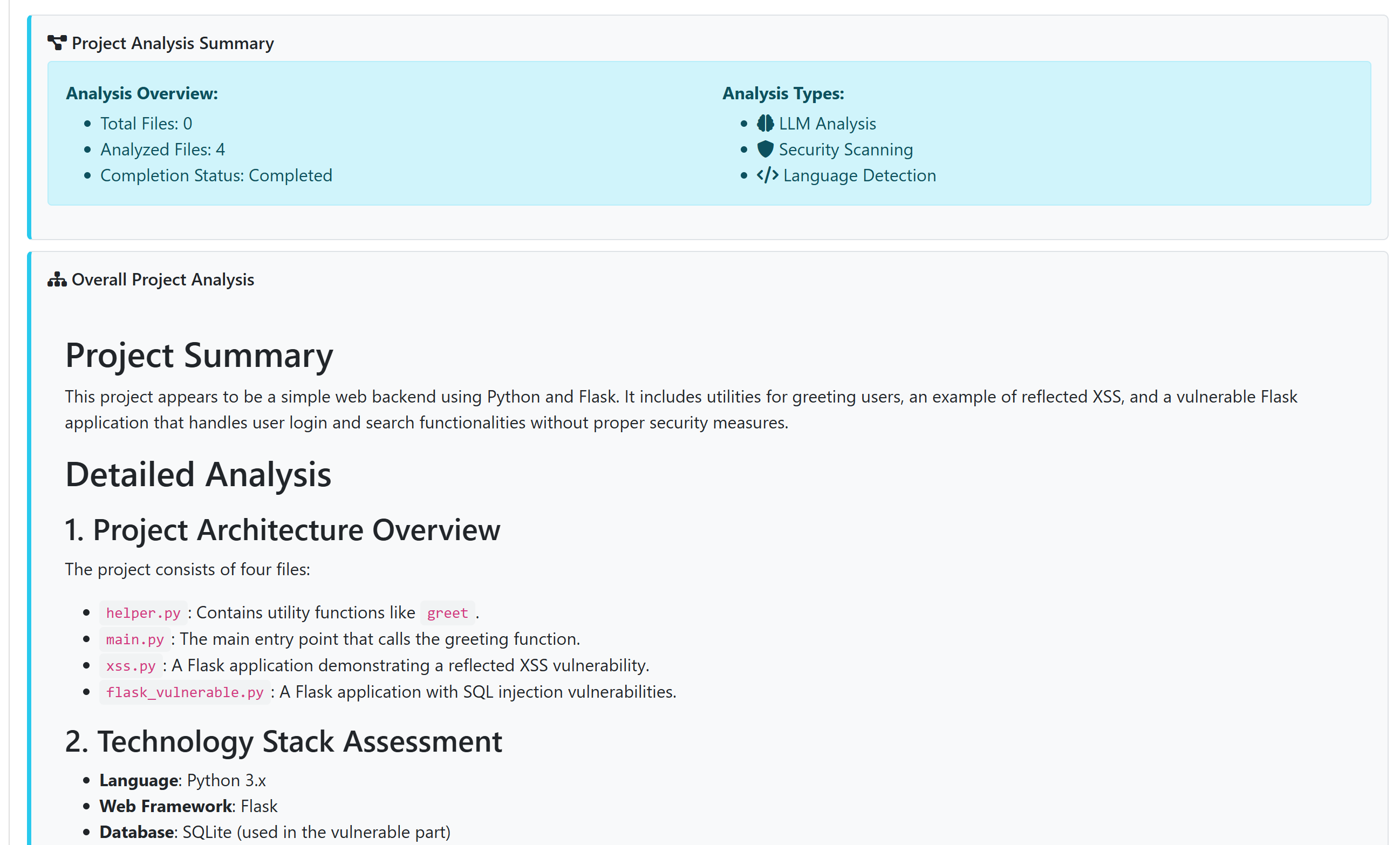
Task: Click the flask_vulnerable.py file name
Action: [185, 693]
